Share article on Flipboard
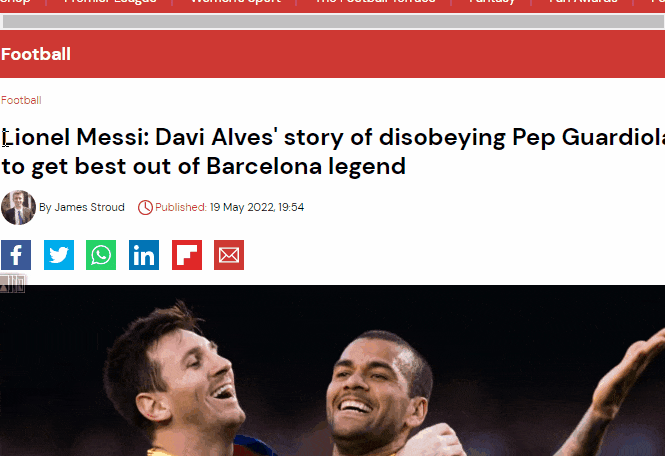 pyautogui.click(x=187, y=255)
